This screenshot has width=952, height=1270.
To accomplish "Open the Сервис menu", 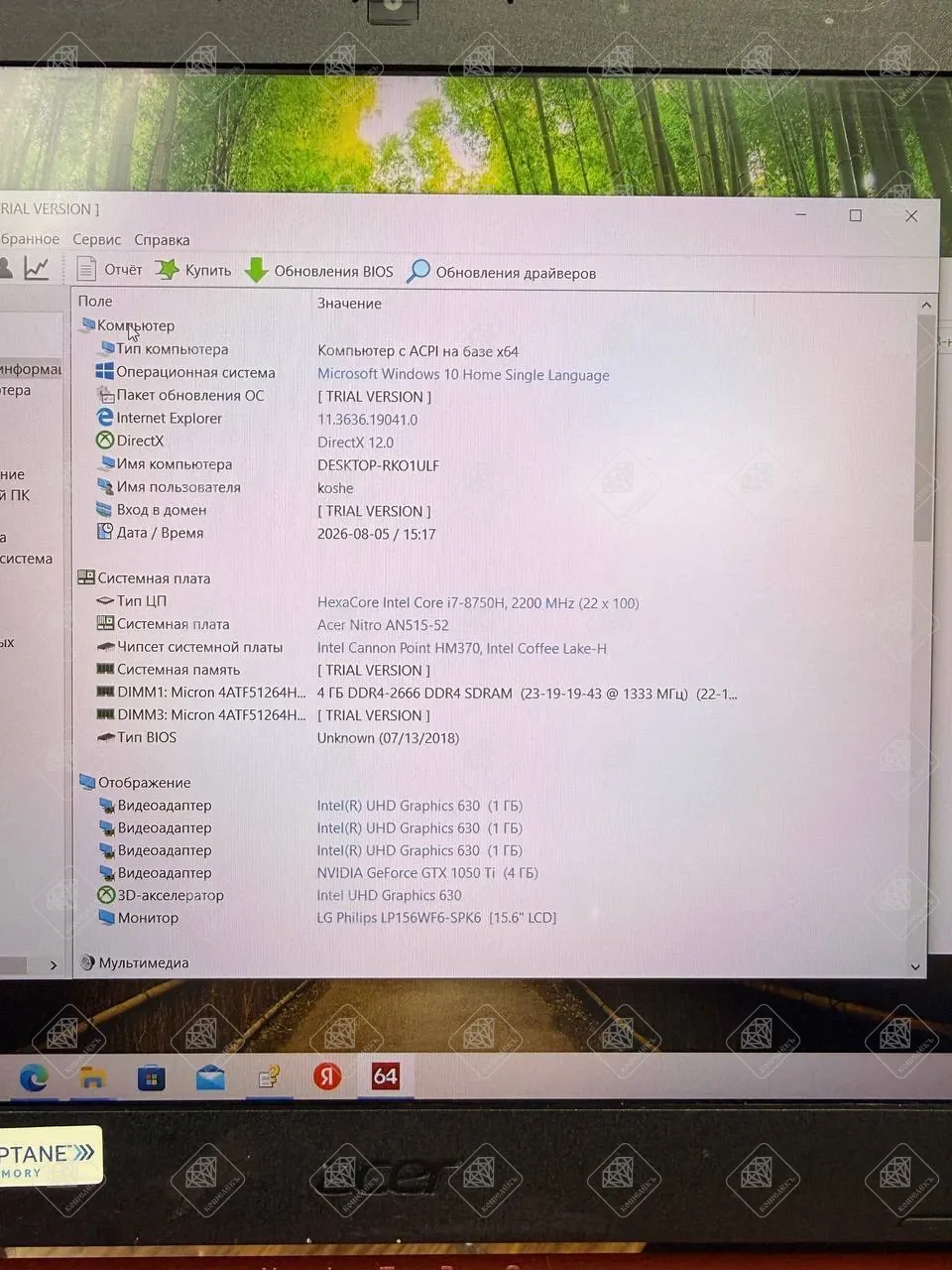I will tap(97, 239).
